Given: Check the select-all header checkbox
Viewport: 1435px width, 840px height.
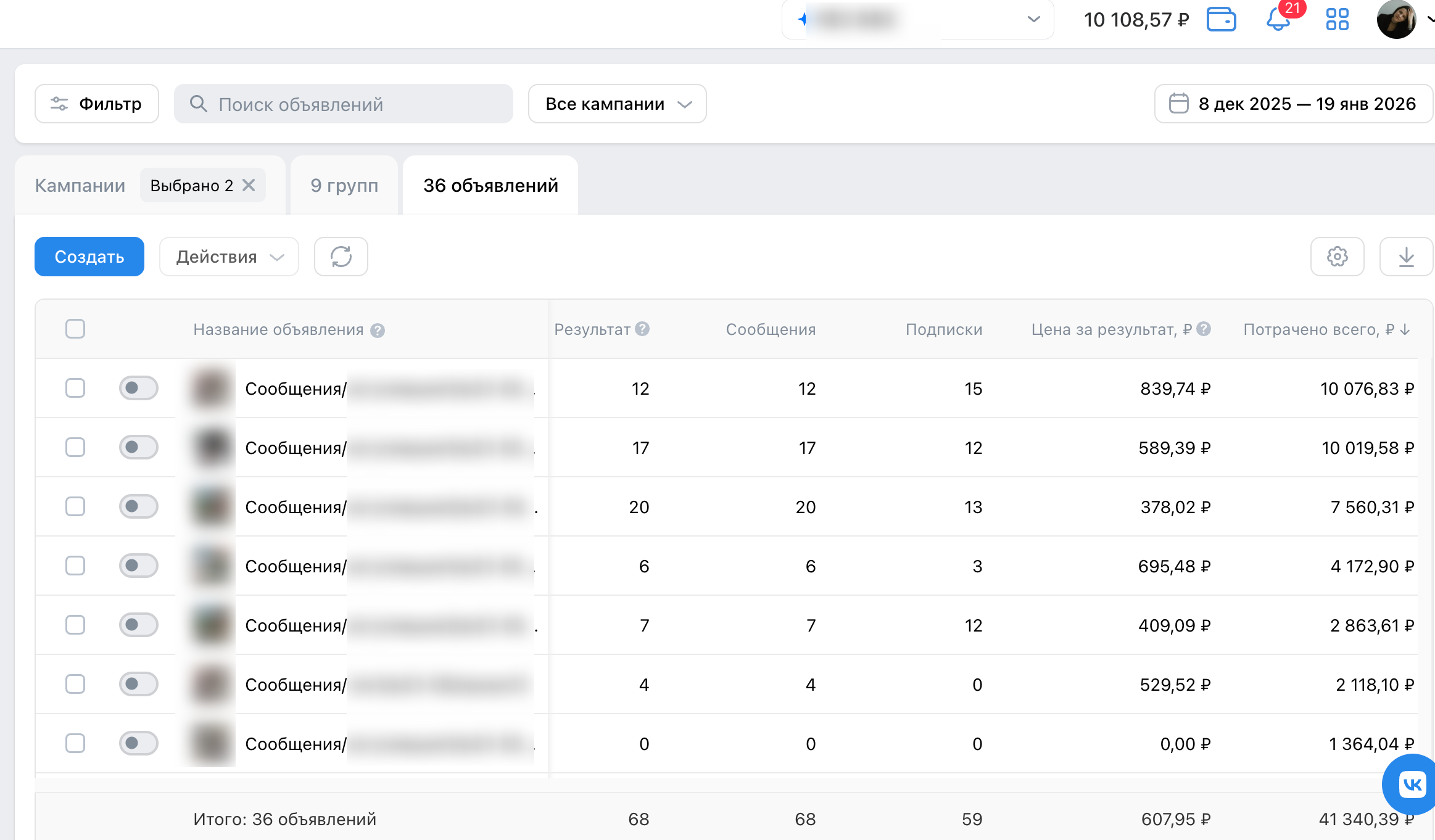Looking at the screenshot, I should 75,329.
